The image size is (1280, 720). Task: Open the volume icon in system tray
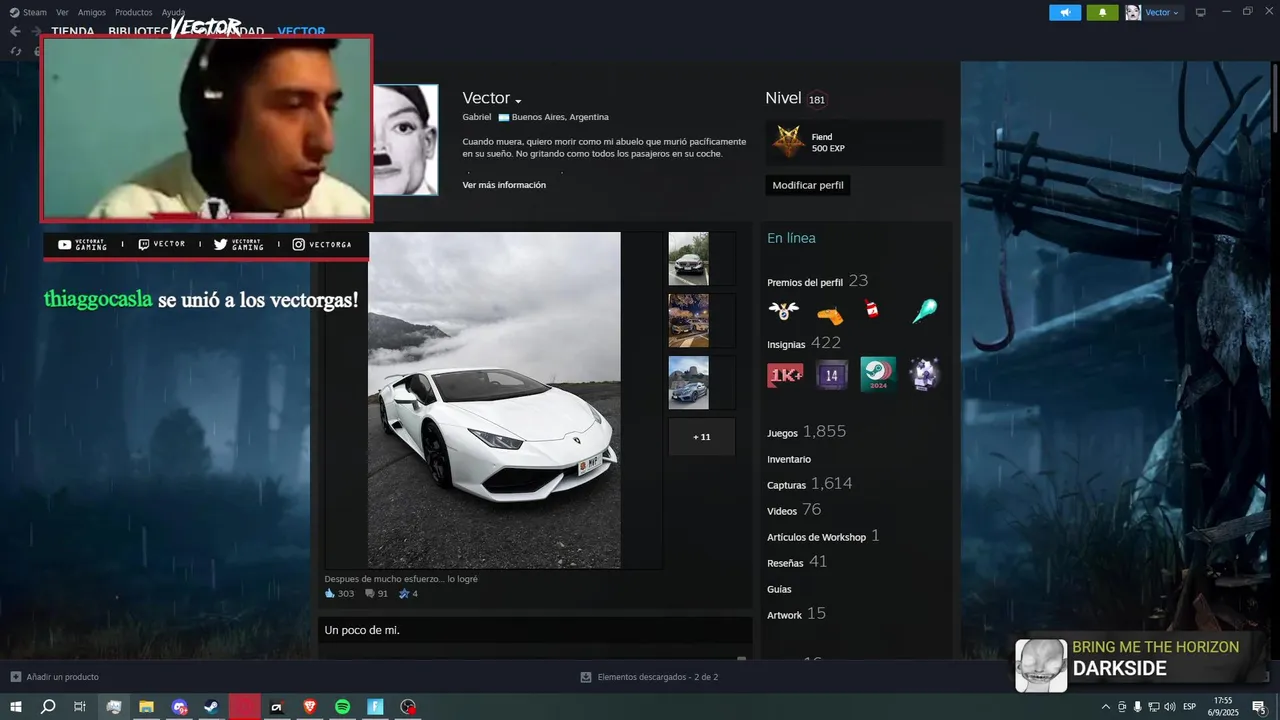[x=1171, y=707]
